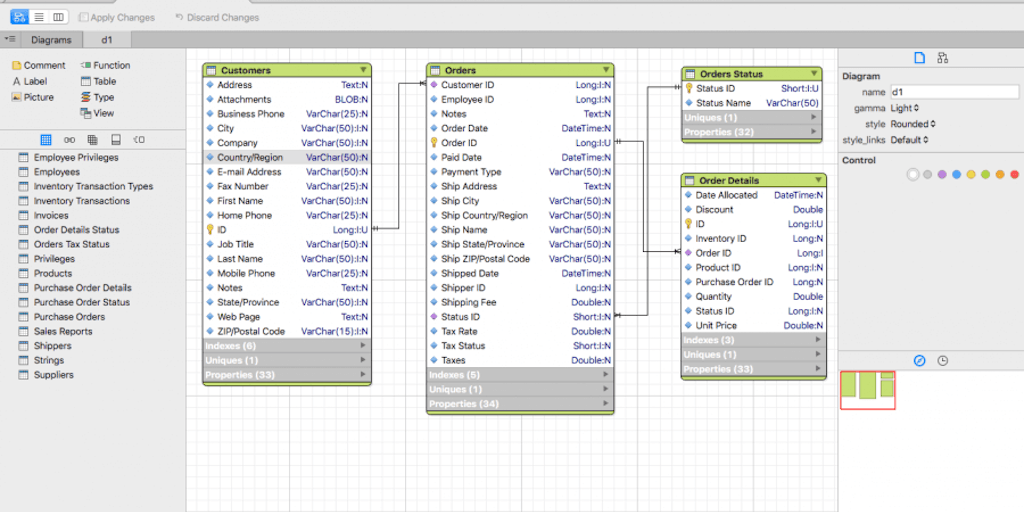Image resolution: width=1024 pixels, height=512 pixels.
Task: Switch to diagram view mode
Action: (x=20, y=17)
